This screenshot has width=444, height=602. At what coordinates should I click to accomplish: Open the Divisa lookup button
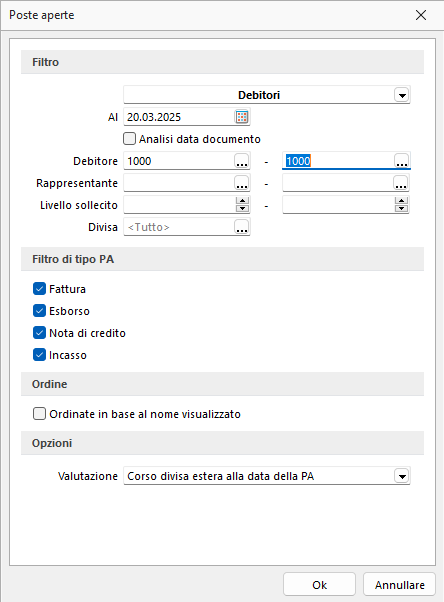pyautogui.click(x=242, y=227)
